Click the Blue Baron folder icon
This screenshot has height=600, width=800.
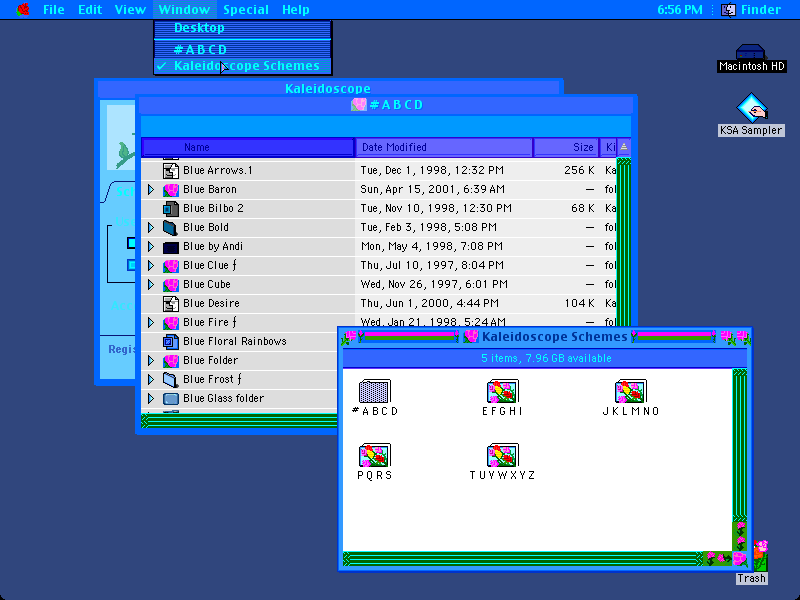tap(171, 190)
